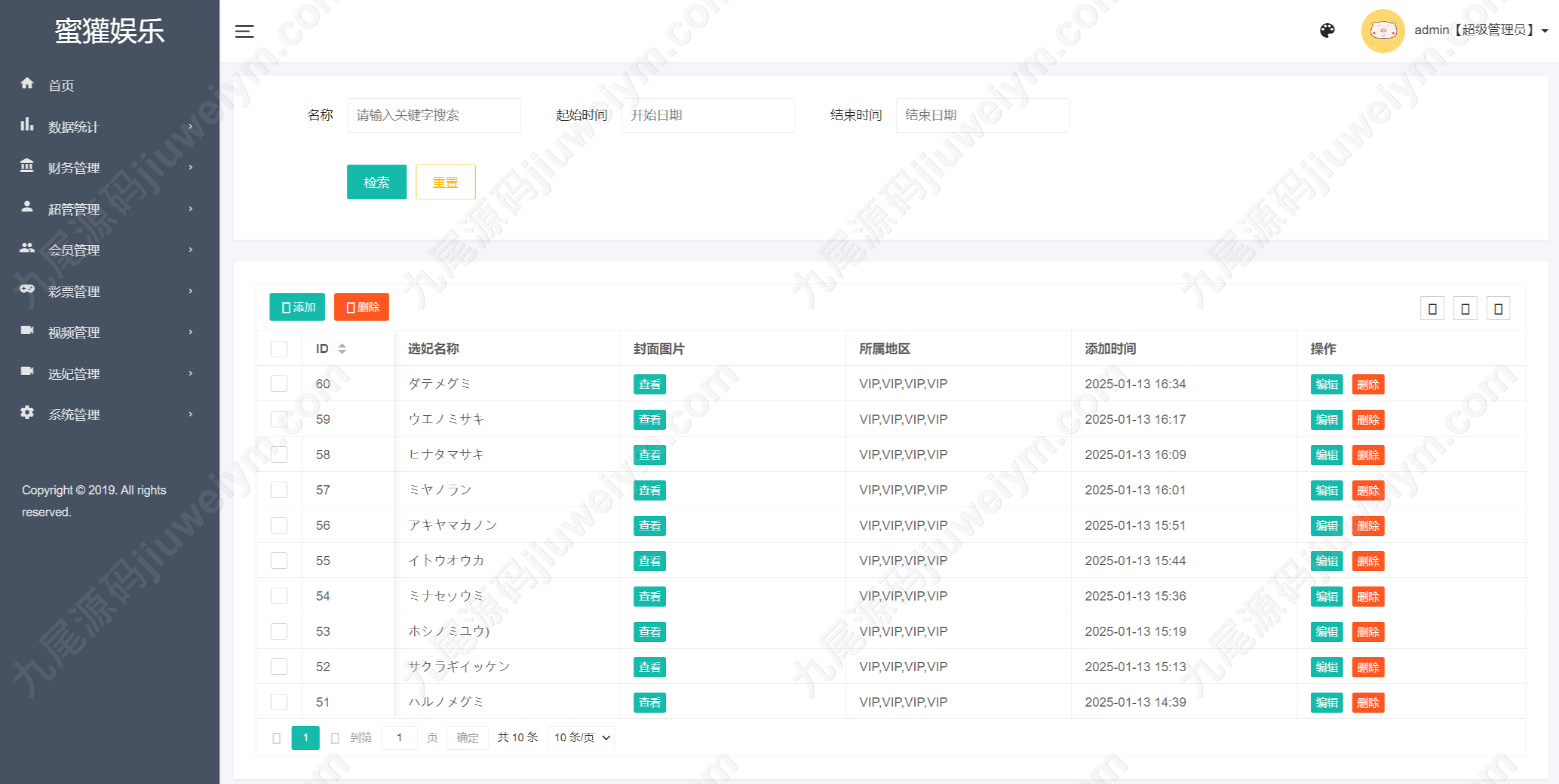The image size is (1559, 784).
Task: Check the row checkbox for ID 58
Action: coord(279,455)
